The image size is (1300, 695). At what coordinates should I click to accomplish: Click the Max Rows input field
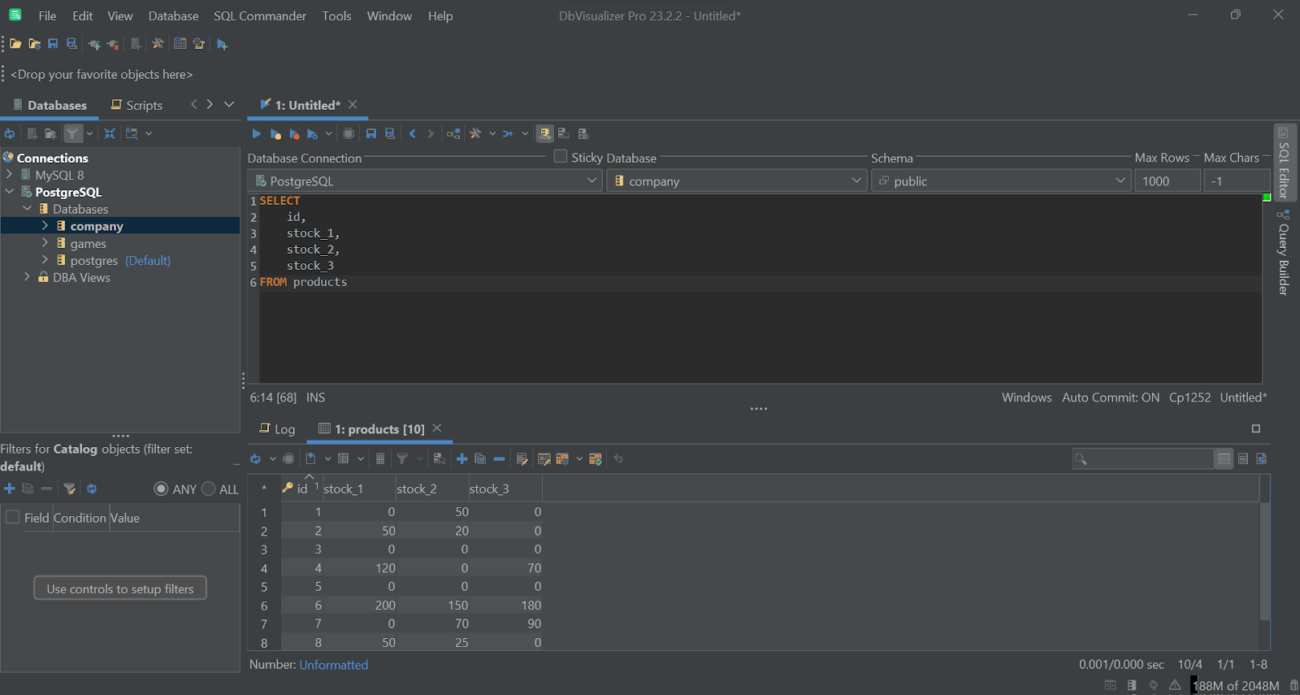[1167, 181]
